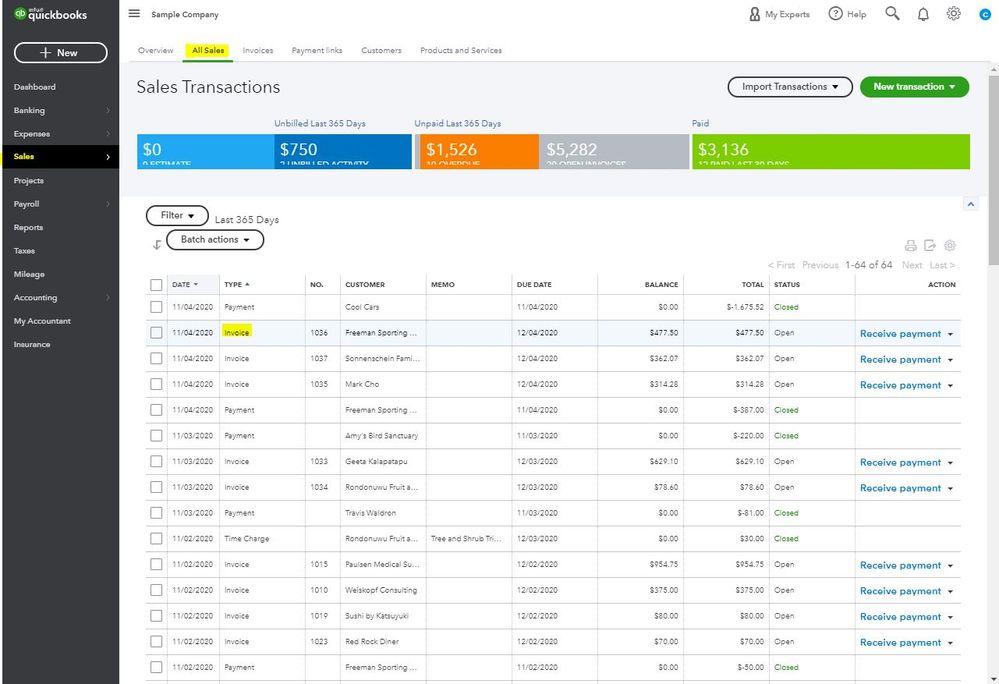Viewport: 999px width, 684px height.
Task: Click the blue $0 estimate bar
Action: [205, 152]
